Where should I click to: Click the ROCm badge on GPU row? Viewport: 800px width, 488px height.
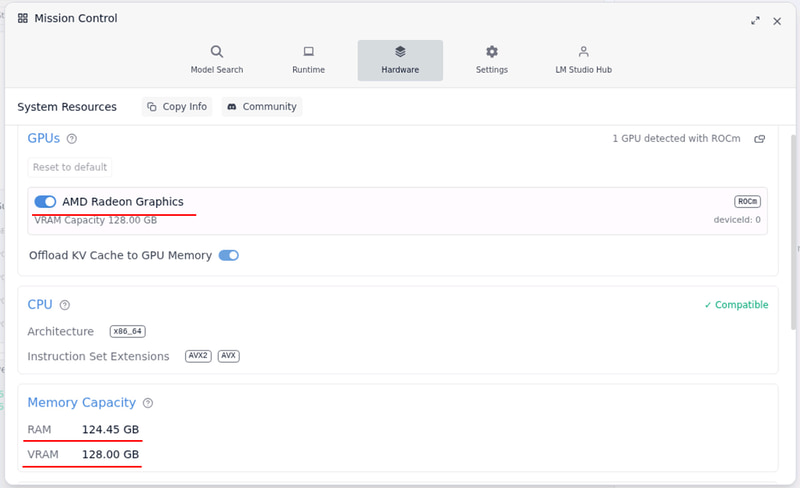747,202
